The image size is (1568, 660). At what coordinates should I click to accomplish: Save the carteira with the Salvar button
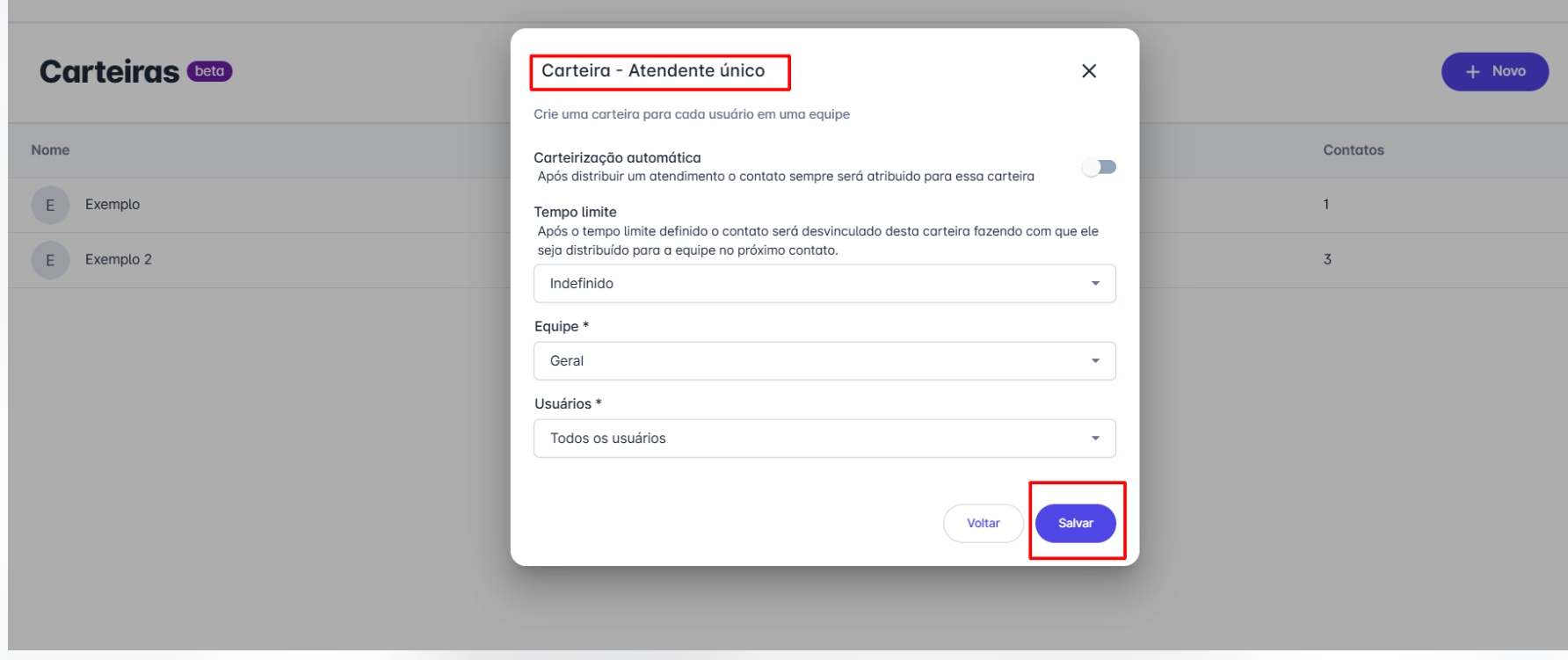click(x=1075, y=524)
